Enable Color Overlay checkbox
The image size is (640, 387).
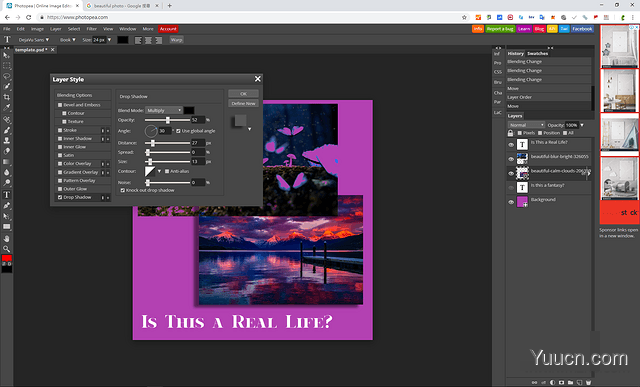pyautogui.click(x=60, y=164)
